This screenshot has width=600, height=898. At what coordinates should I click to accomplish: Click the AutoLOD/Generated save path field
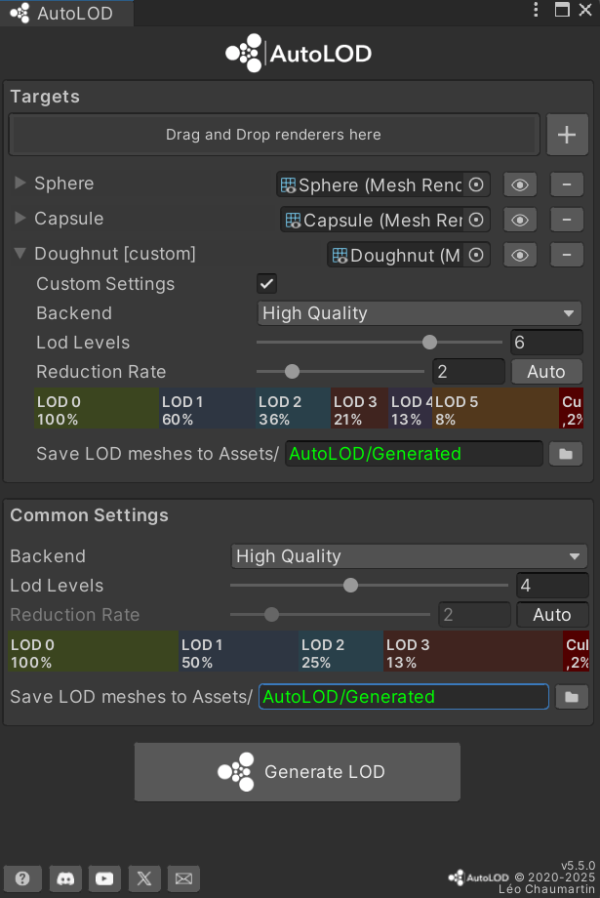400,696
